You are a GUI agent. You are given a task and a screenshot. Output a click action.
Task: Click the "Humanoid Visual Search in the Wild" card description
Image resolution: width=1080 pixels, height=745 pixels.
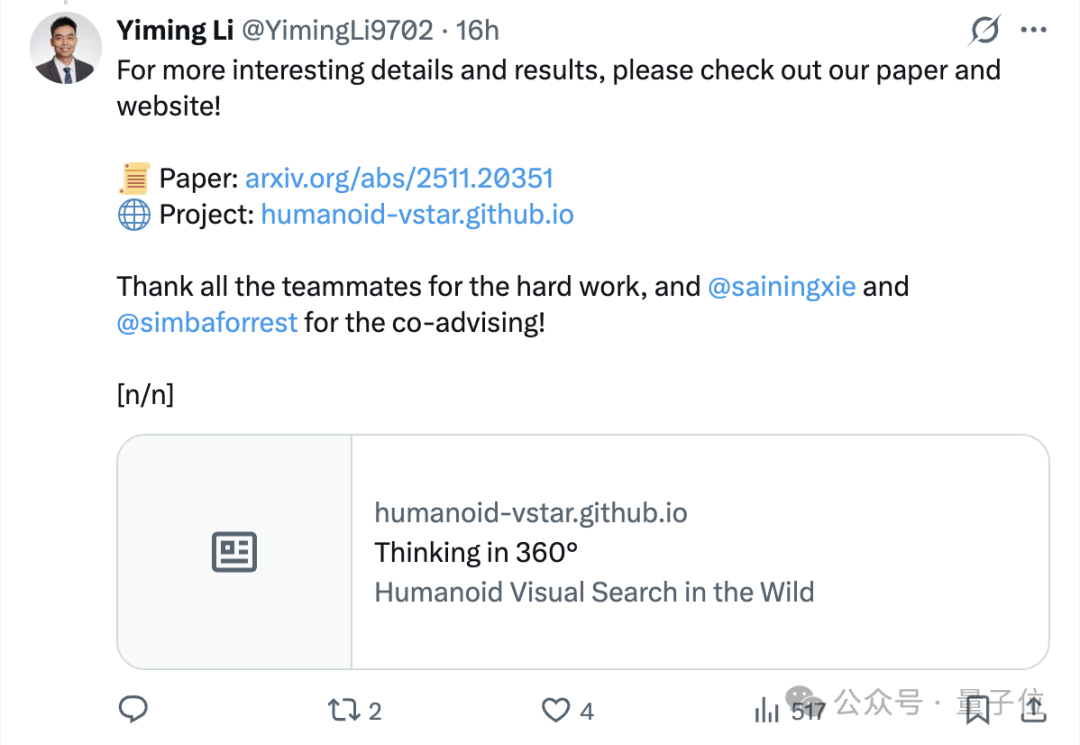point(594,592)
